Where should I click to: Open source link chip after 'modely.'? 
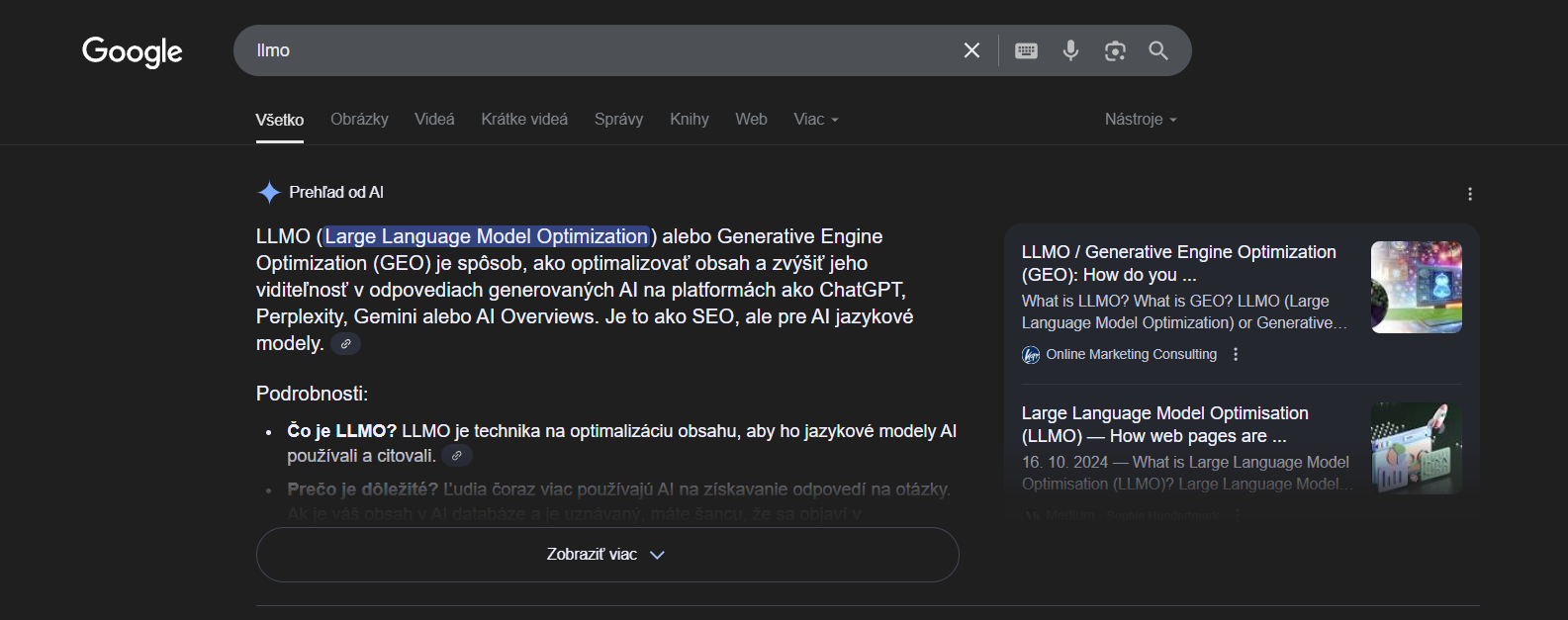point(345,344)
